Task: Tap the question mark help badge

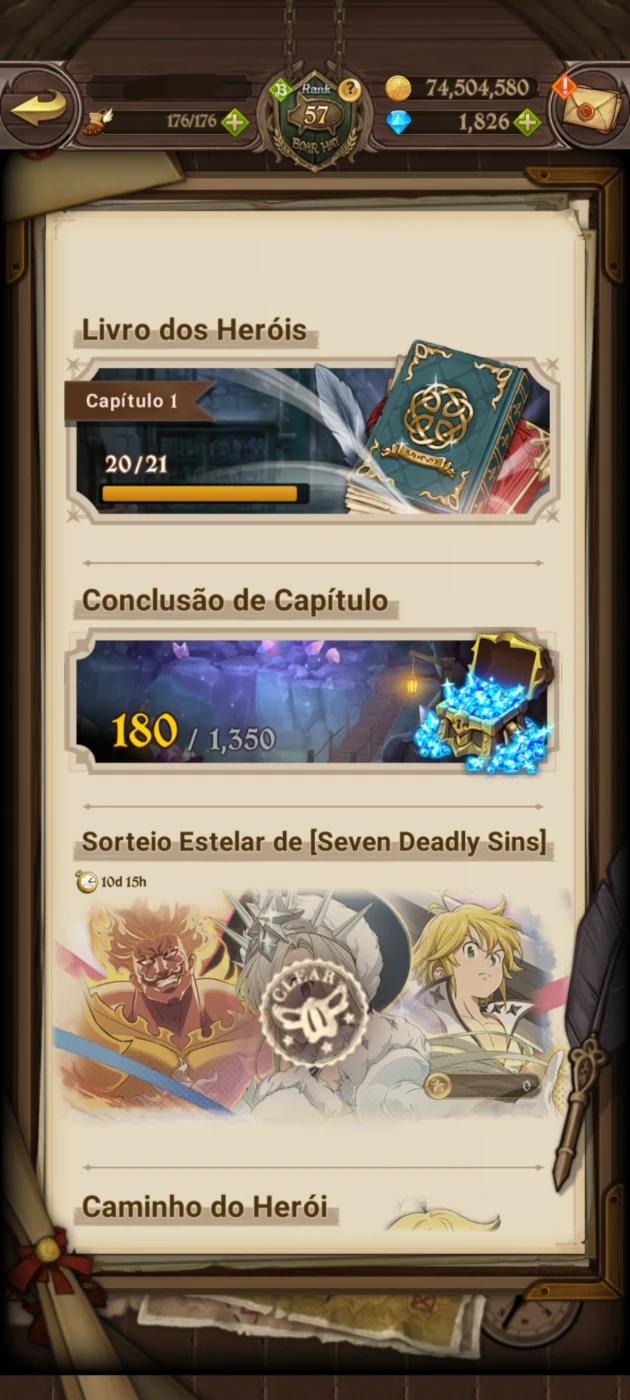Action: tap(349, 90)
